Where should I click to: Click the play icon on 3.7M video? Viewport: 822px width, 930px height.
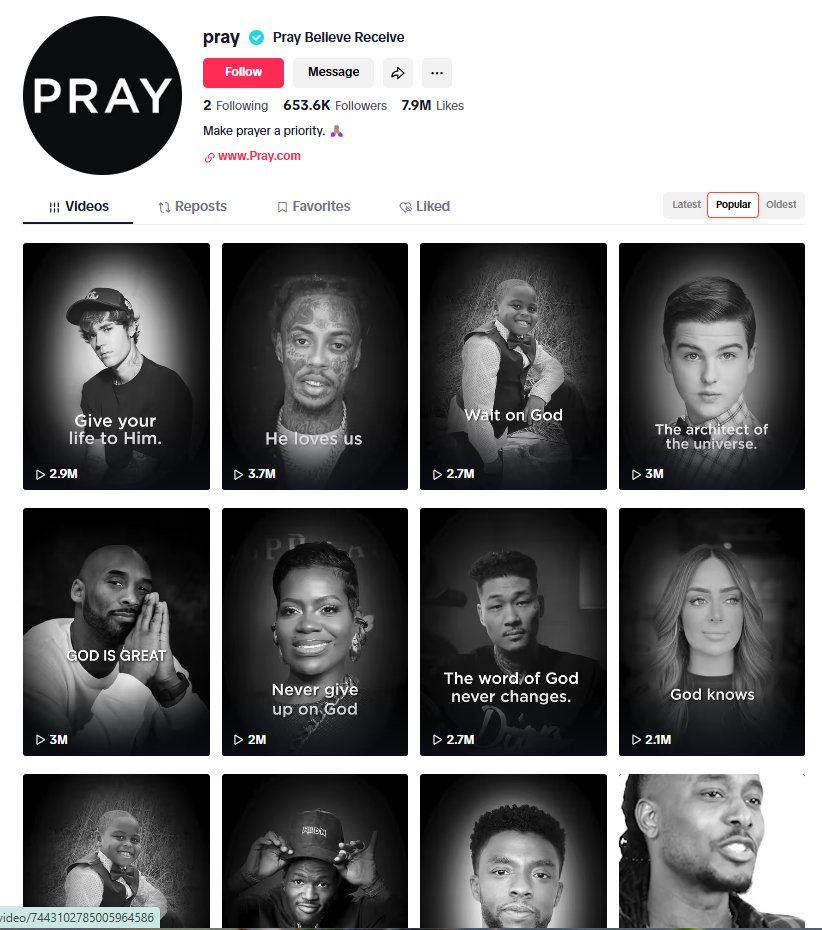pyautogui.click(x=238, y=474)
